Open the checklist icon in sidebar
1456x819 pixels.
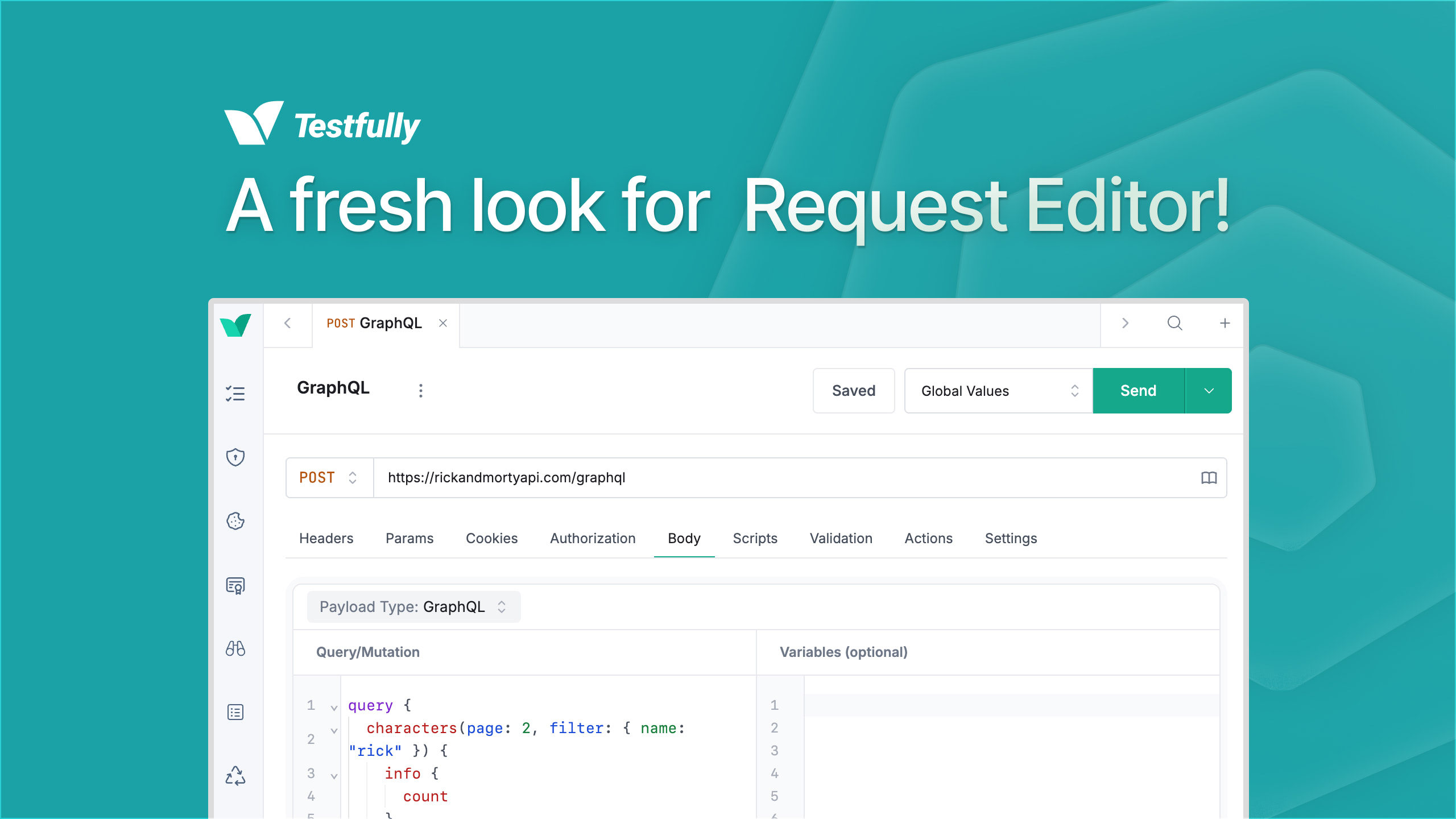coord(235,394)
